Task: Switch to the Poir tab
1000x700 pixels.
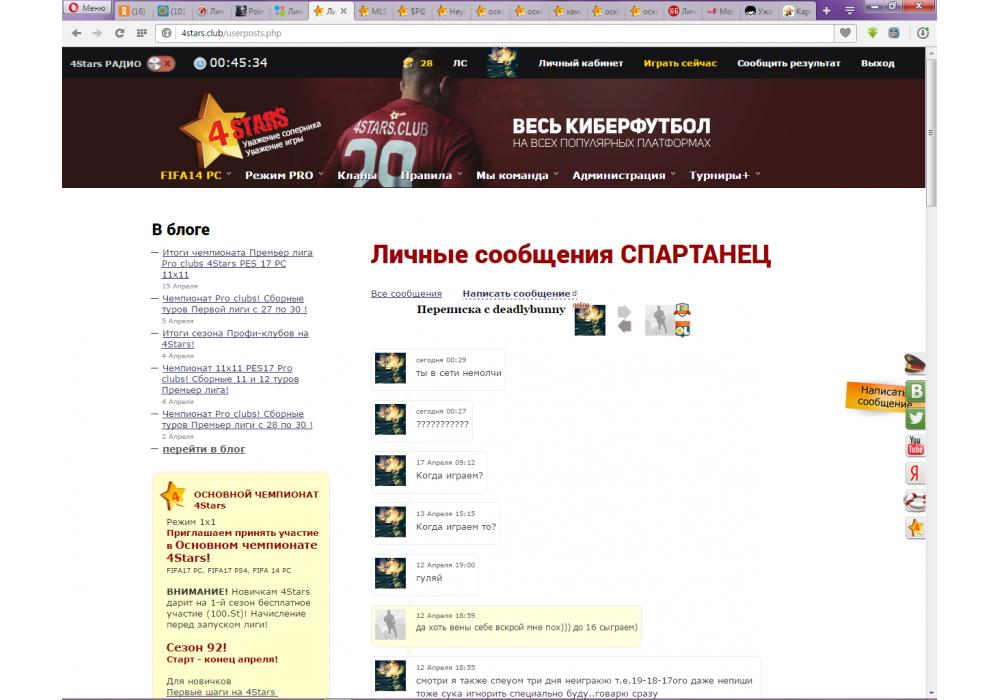Action: click(x=249, y=11)
